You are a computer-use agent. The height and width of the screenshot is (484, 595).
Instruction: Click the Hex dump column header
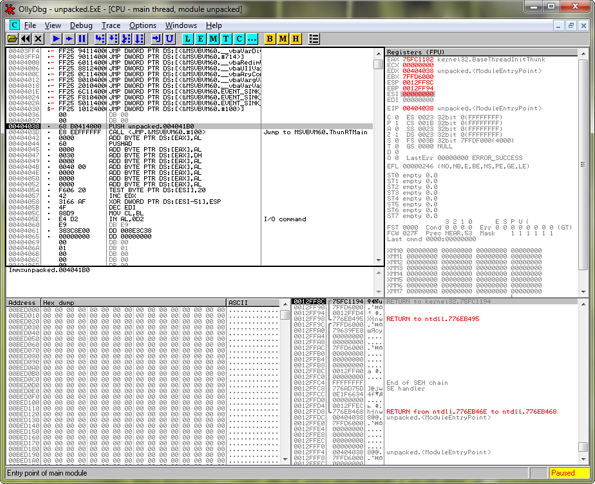pos(133,303)
